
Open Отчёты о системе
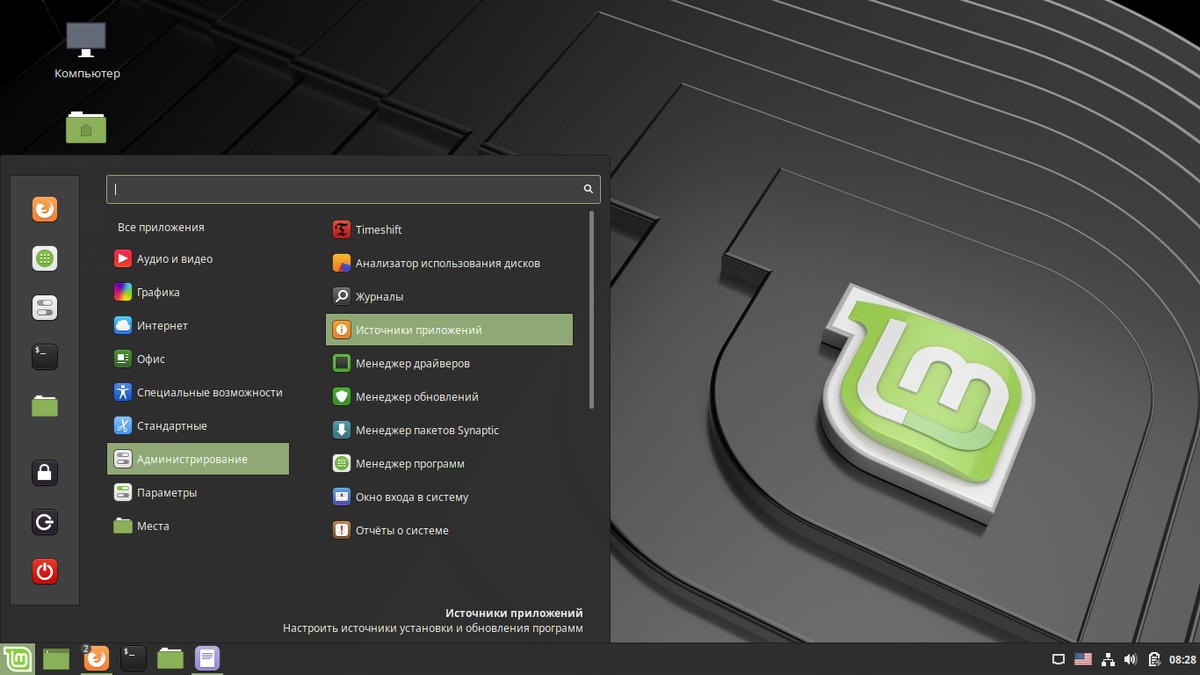pos(449,530)
